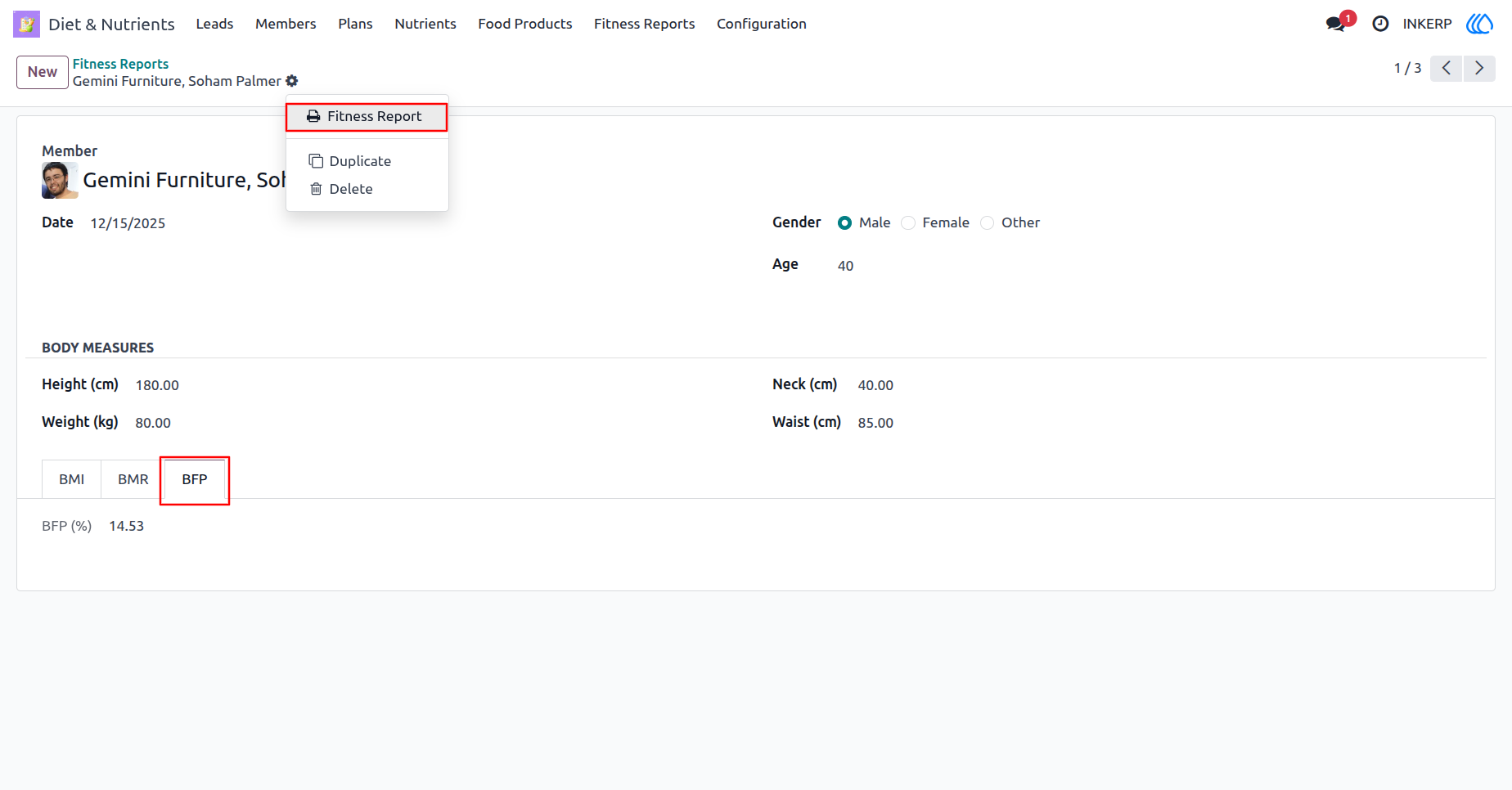Open the Fitness Reports top menu
Image resolution: width=1512 pixels, height=790 pixels.
tap(645, 24)
